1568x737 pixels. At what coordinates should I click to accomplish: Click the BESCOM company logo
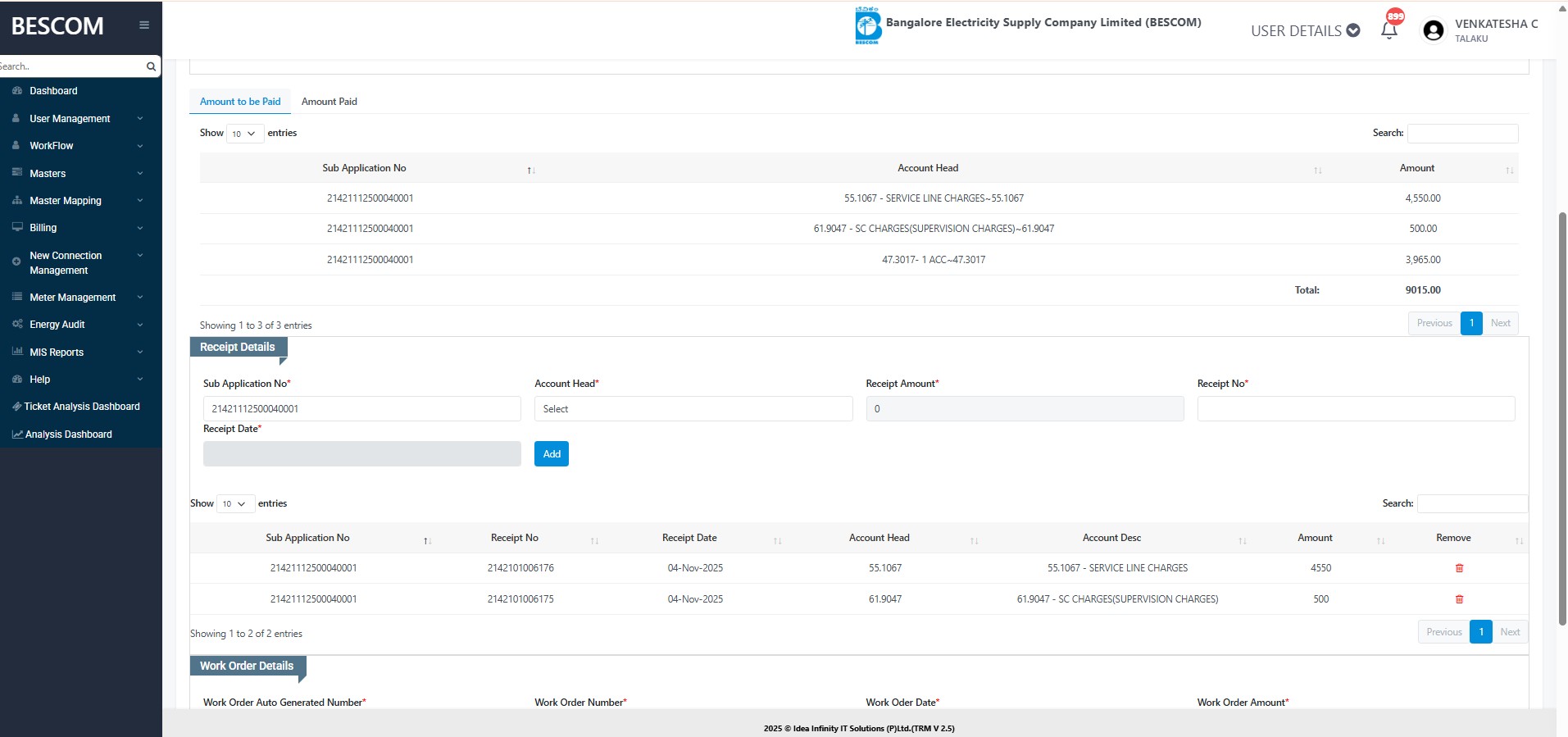click(x=867, y=25)
